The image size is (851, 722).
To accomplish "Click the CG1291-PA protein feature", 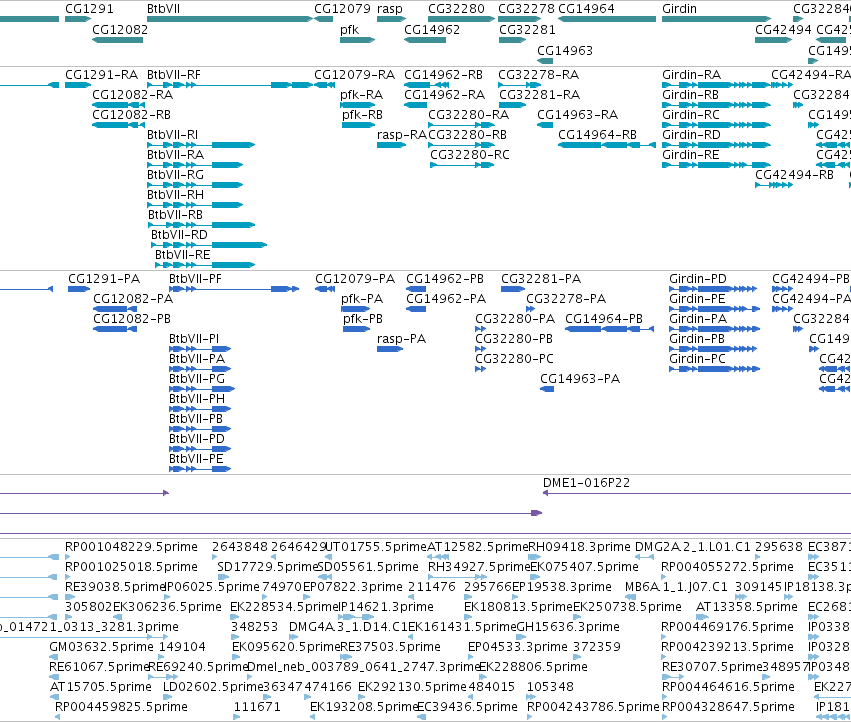I will pyautogui.click(x=79, y=289).
